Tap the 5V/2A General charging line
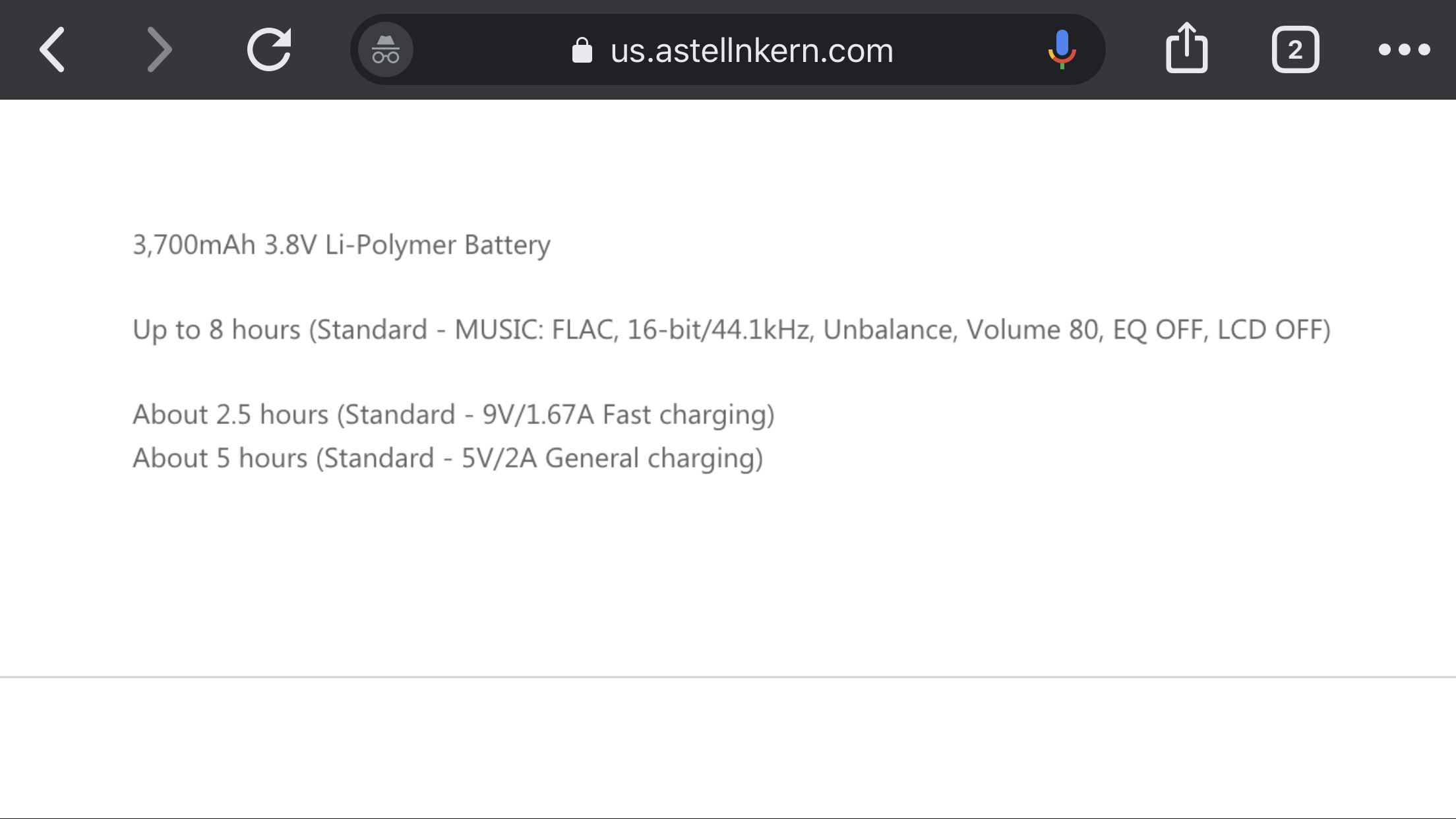1456x819 pixels. click(x=448, y=458)
